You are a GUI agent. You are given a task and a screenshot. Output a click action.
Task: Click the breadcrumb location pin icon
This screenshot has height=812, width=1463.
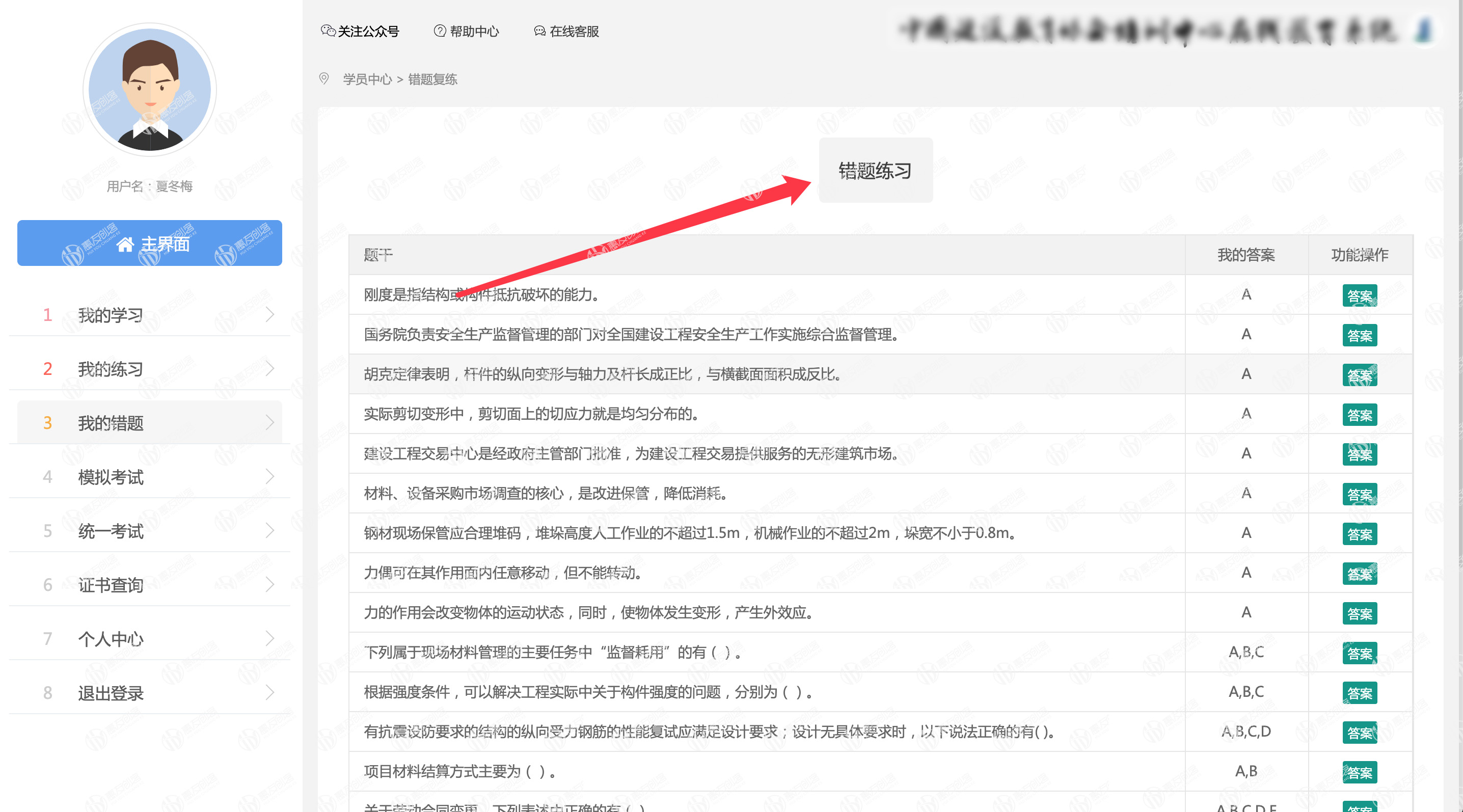pos(323,78)
